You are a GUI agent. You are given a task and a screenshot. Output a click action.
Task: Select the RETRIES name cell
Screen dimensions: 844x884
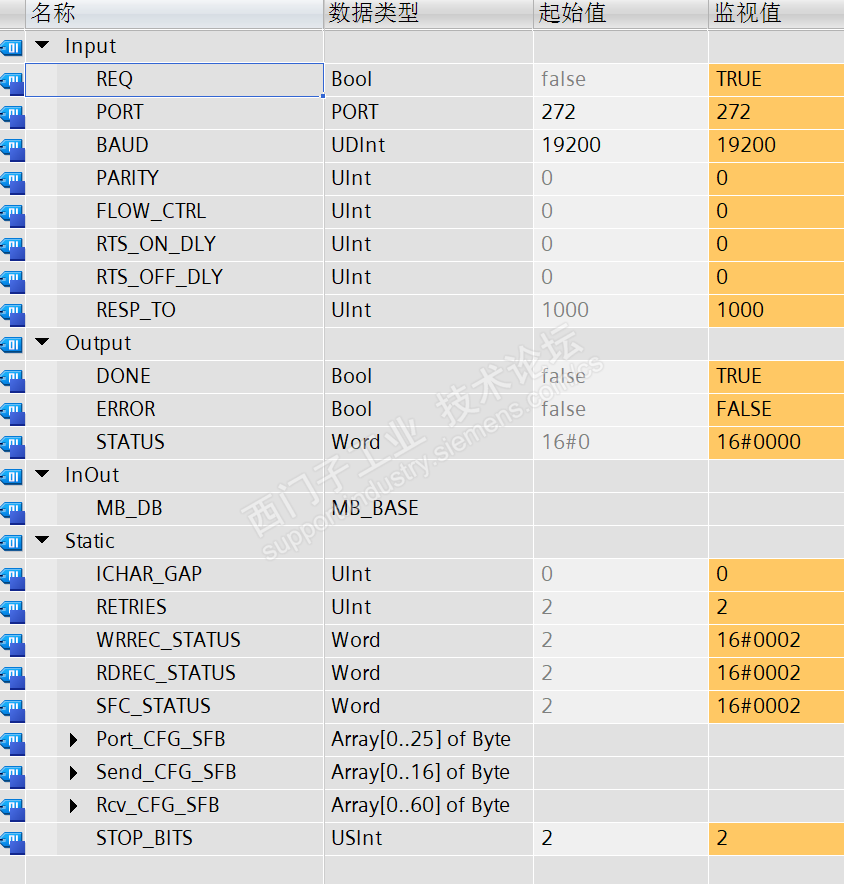coord(174,607)
